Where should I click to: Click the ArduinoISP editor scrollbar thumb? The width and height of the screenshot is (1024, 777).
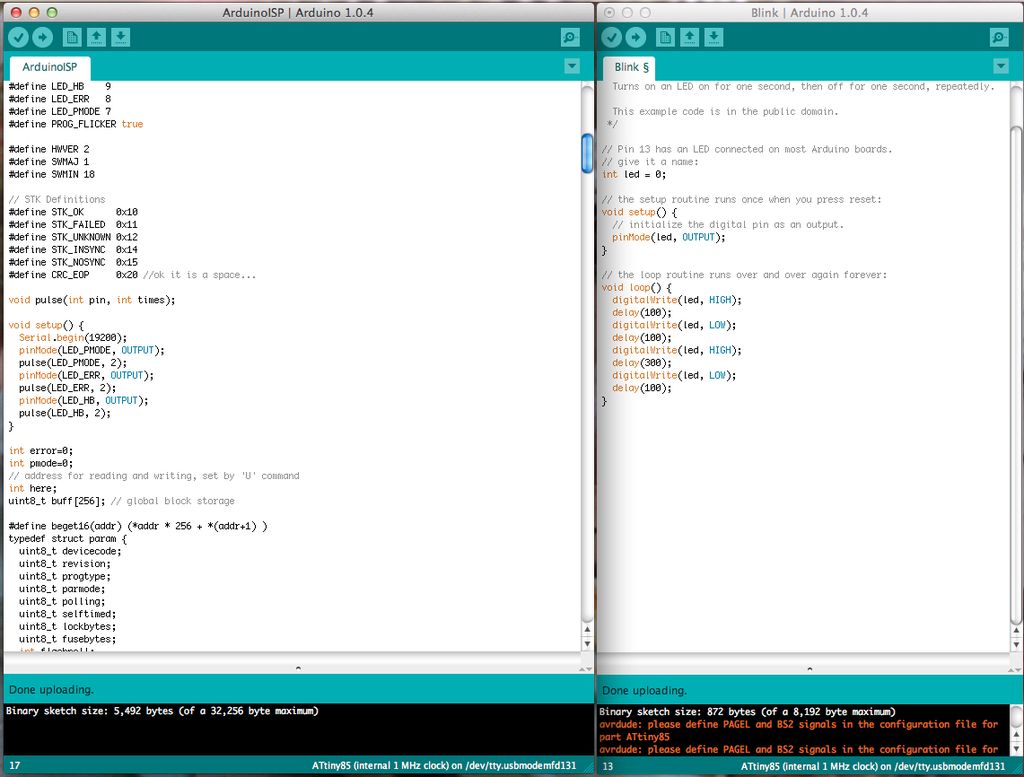588,153
